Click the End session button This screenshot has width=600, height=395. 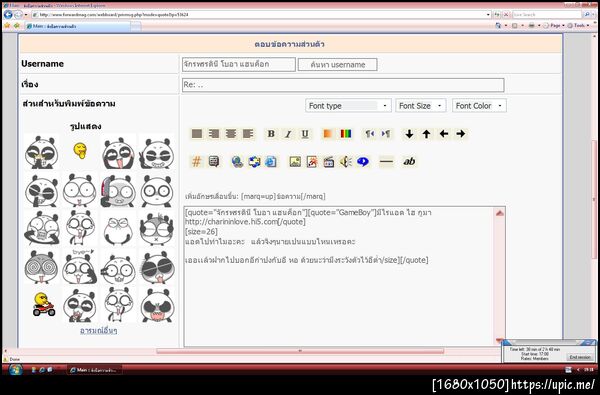click(x=580, y=357)
